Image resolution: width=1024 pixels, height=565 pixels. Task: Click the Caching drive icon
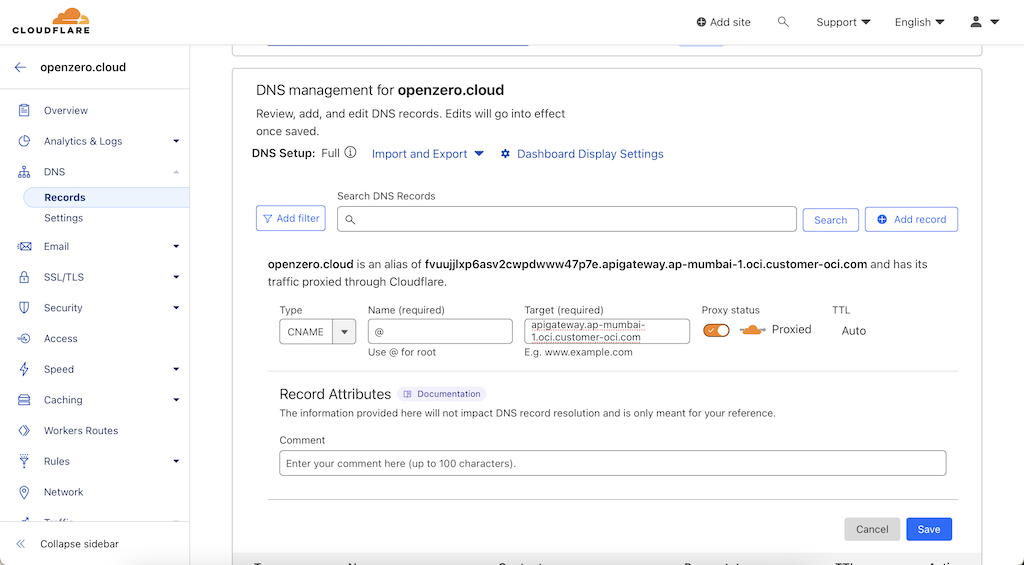click(24, 400)
